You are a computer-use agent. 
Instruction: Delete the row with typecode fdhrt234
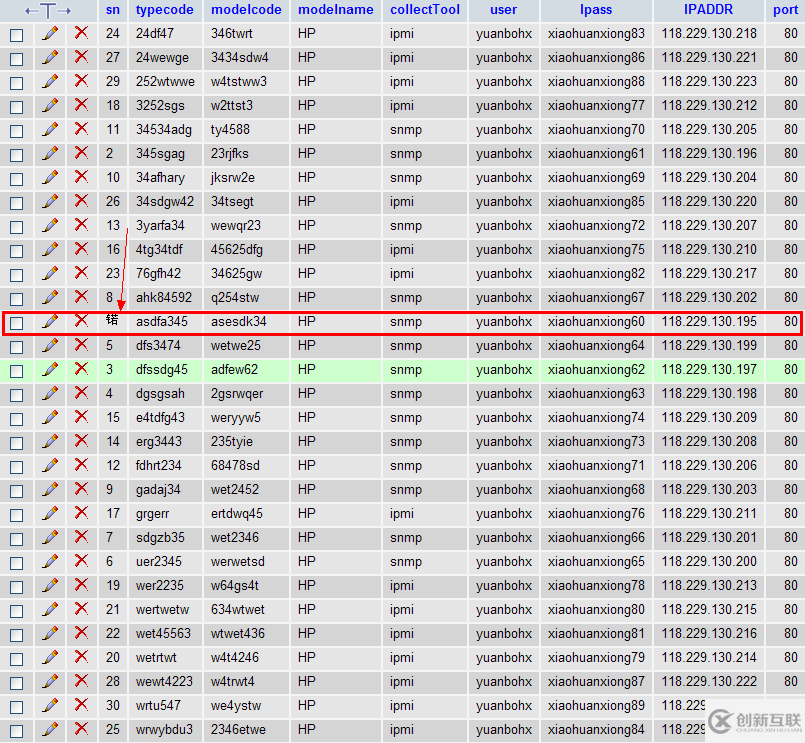point(81,465)
